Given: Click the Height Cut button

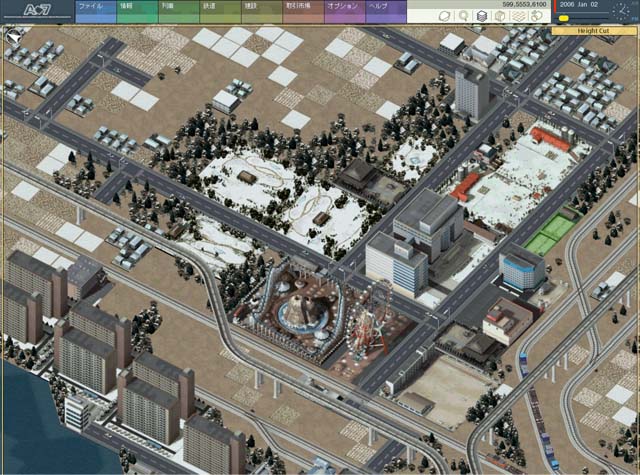Looking at the screenshot, I should click(x=593, y=31).
